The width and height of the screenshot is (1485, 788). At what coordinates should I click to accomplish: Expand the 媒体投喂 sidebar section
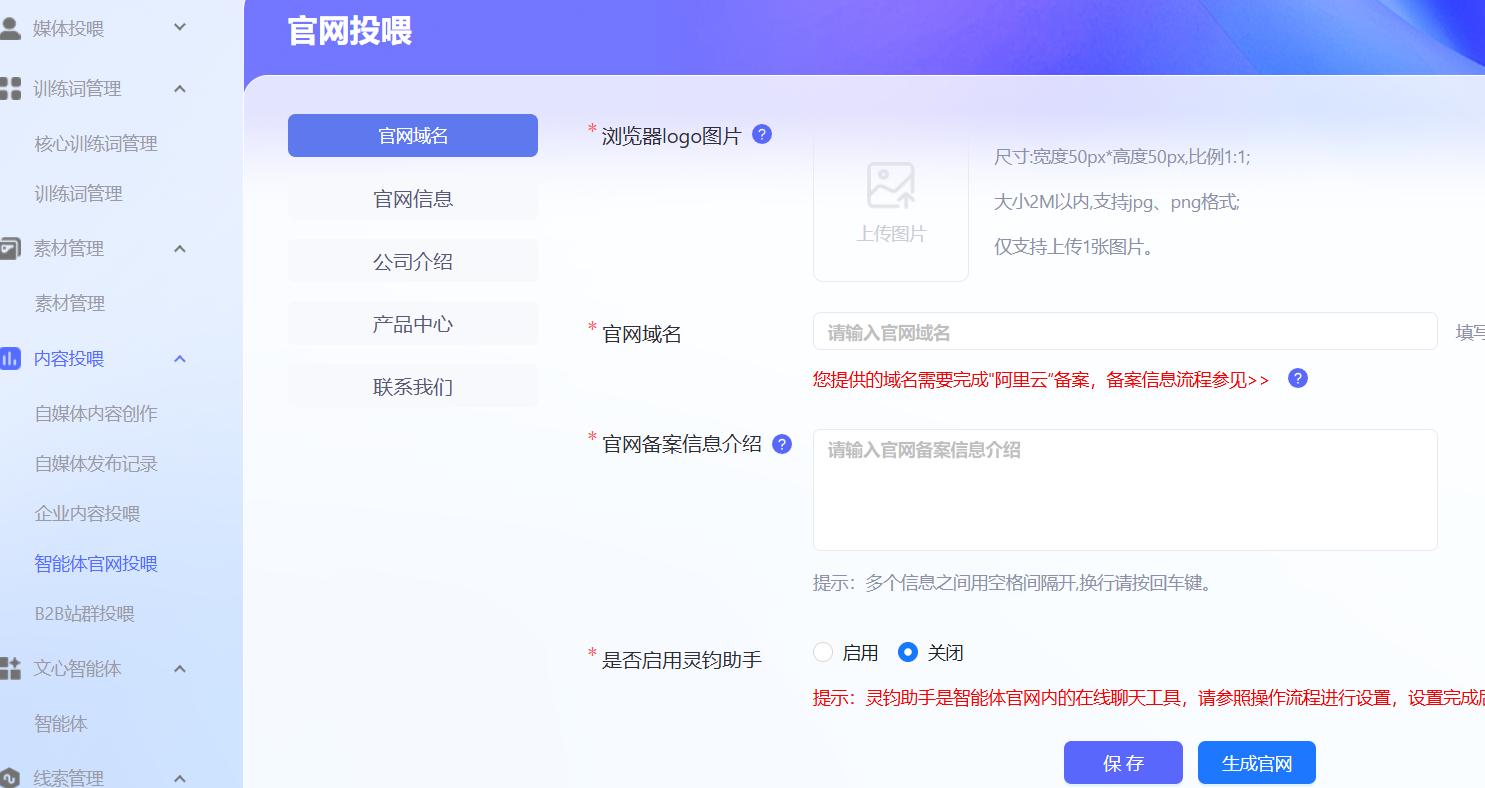coord(180,28)
